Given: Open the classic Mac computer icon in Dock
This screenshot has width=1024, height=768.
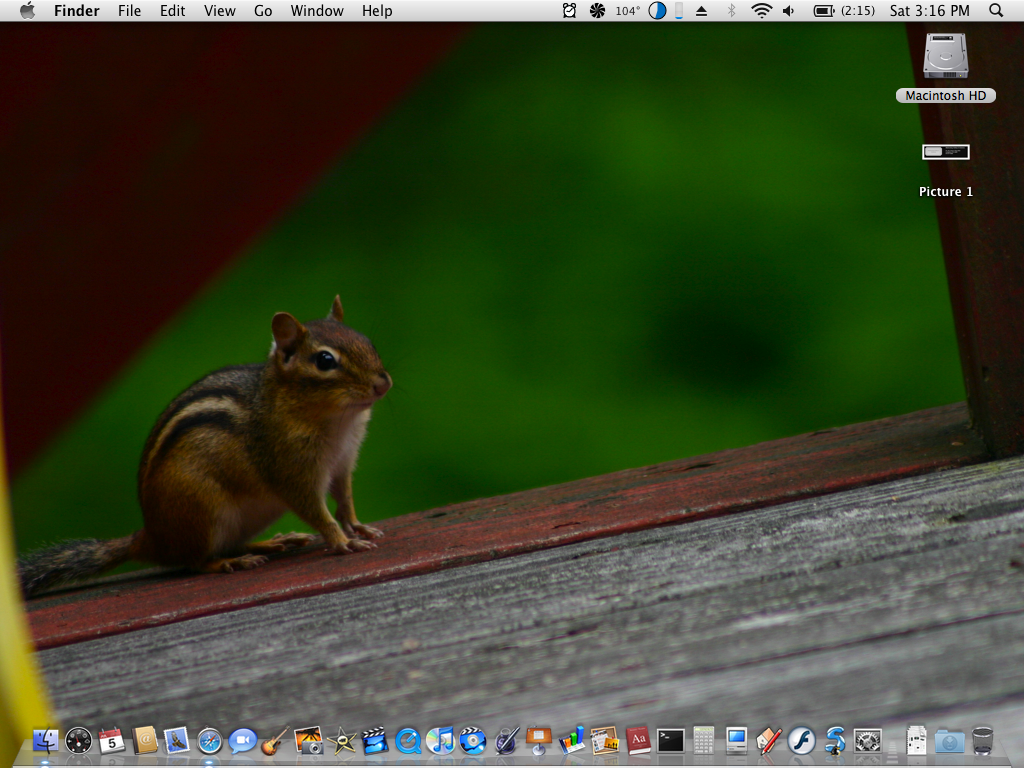Looking at the screenshot, I should coord(737,741).
